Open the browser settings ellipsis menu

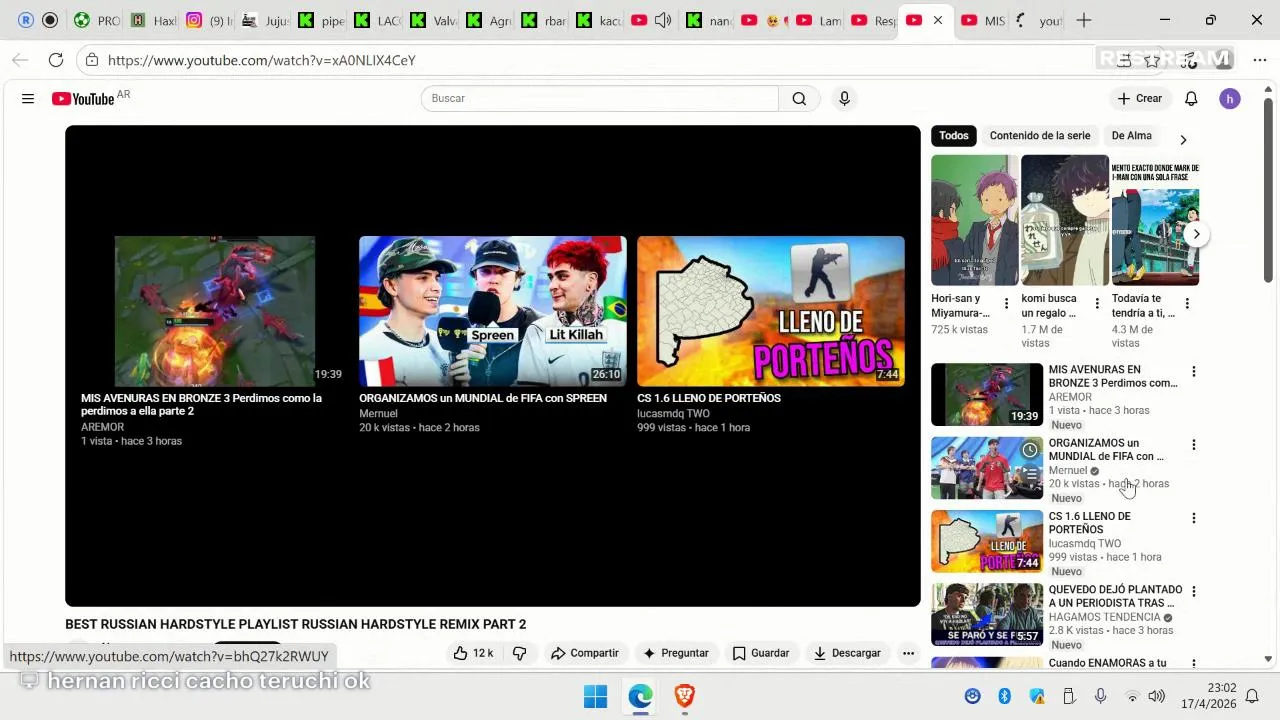click(x=1259, y=60)
